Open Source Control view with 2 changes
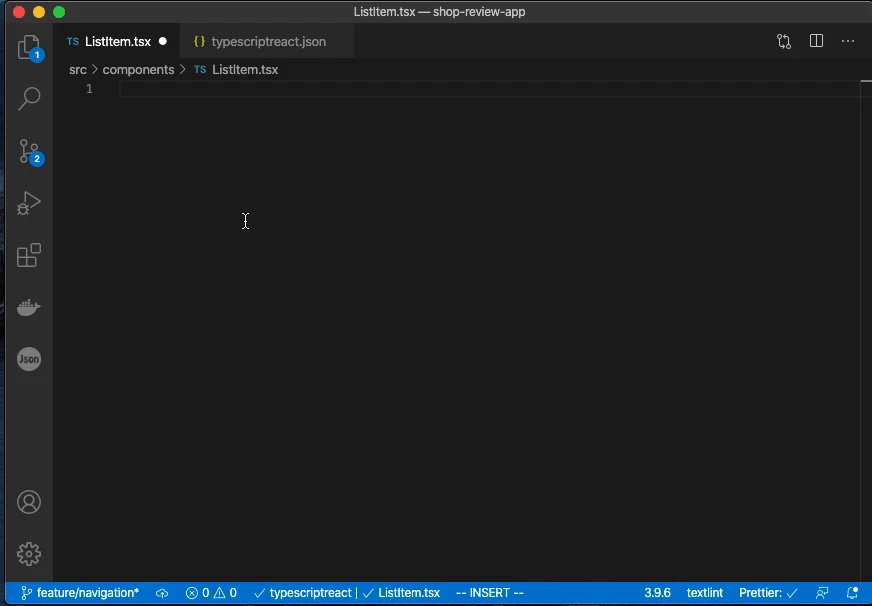The height and width of the screenshot is (606, 872). [29, 151]
